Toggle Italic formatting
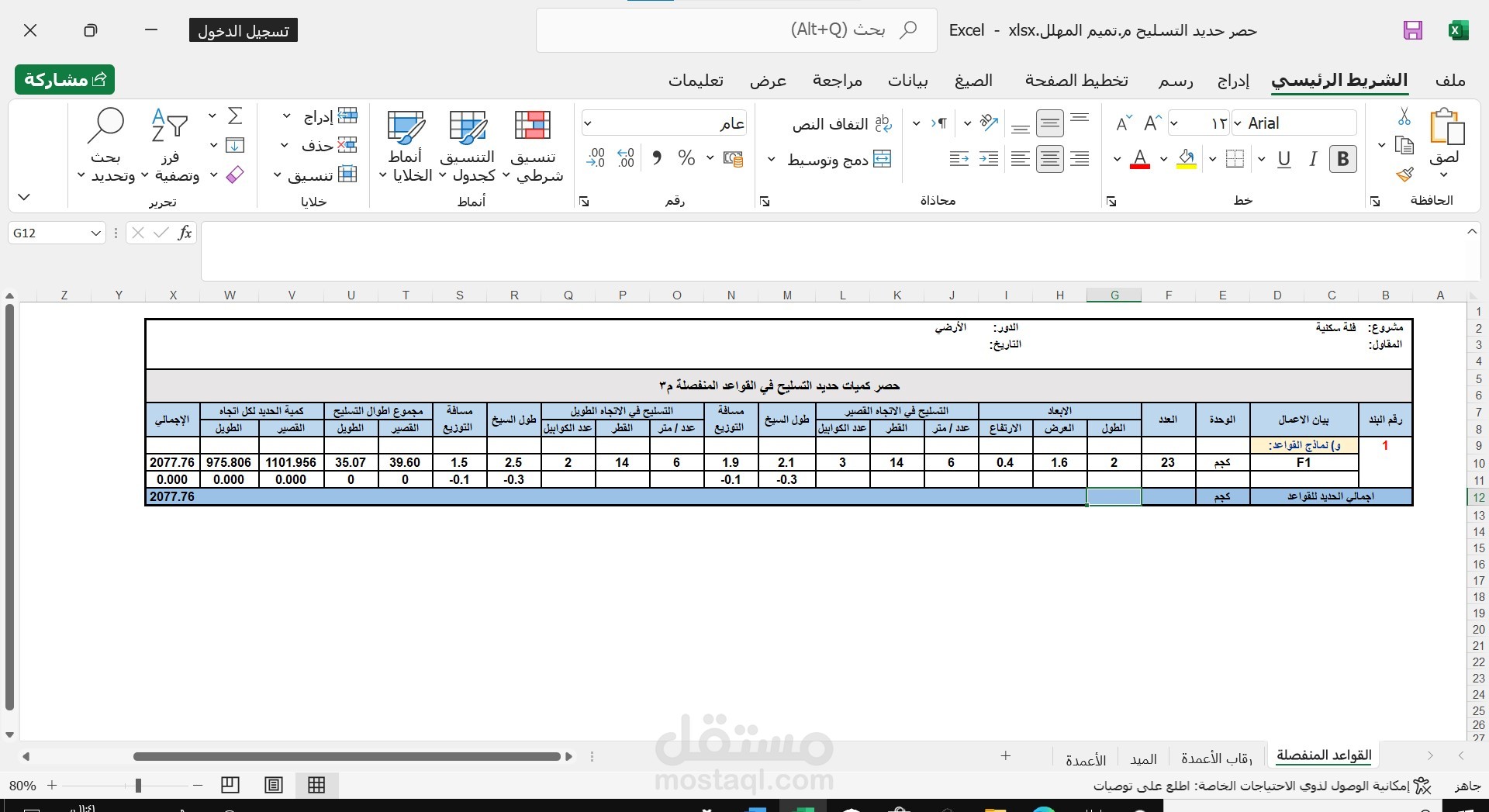 [1312, 159]
